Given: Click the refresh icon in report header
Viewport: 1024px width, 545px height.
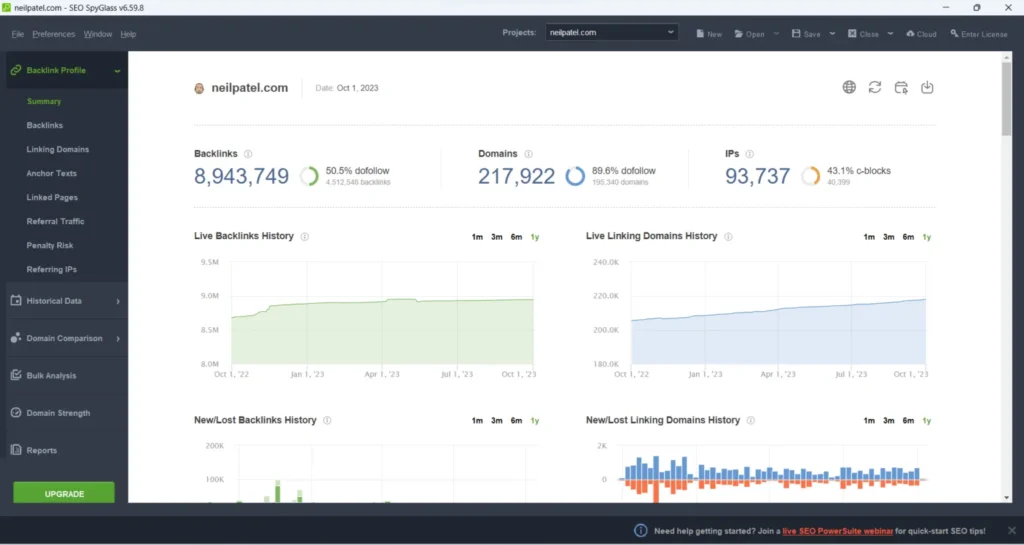Looking at the screenshot, I should pyautogui.click(x=875, y=88).
